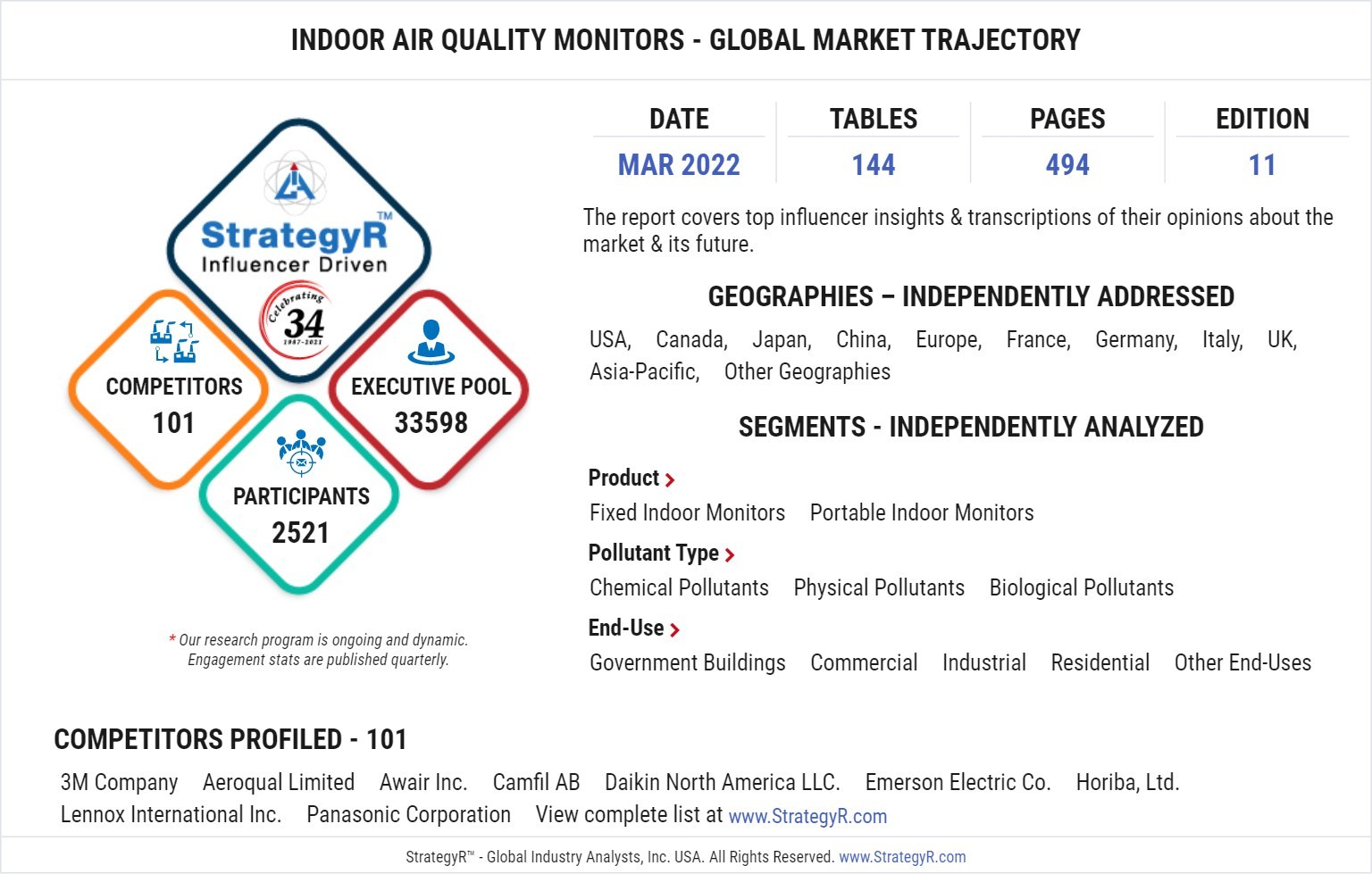This screenshot has width=1372, height=874.
Task: Click the Other Geographies entry
Action: (x=807, y=372)
